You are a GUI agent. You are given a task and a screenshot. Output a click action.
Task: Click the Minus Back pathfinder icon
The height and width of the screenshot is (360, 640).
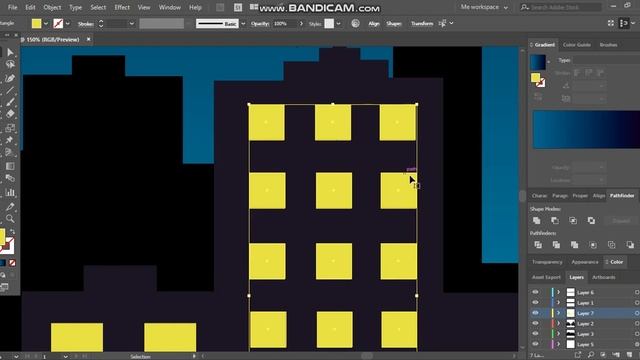[x=630, y=245]
